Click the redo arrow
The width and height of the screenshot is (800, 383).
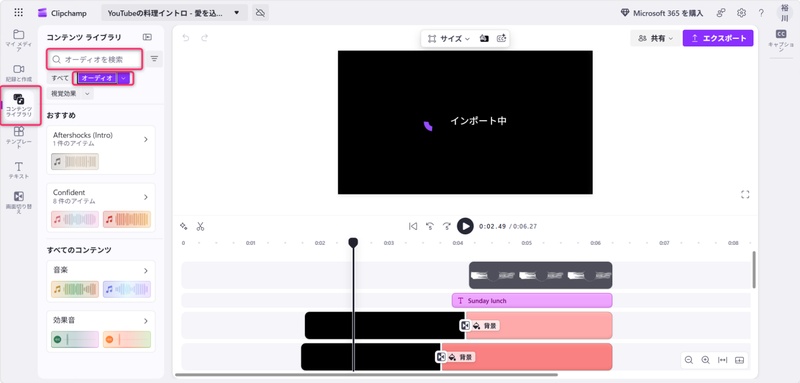tap(205, 38)
